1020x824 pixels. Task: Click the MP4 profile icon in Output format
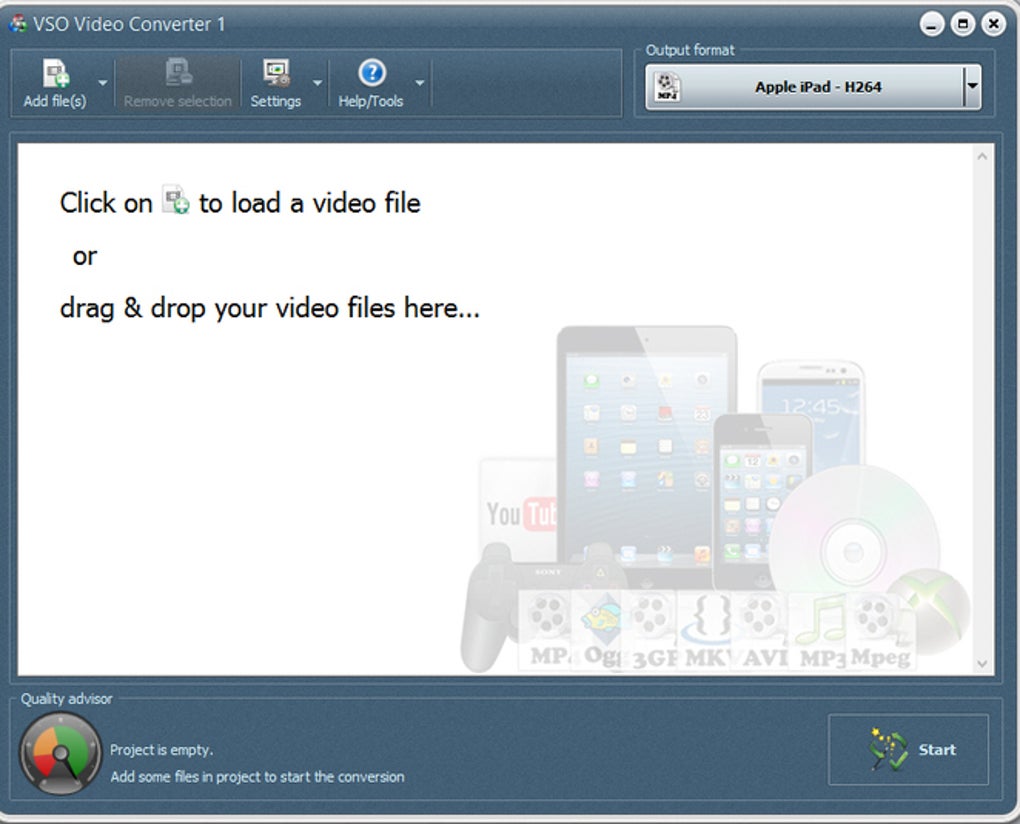pyautogui.click(x=667, y=86)
